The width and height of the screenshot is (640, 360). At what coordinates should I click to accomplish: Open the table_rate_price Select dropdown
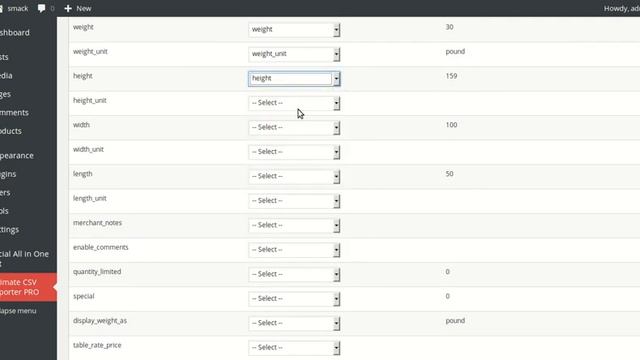point(294,348)
